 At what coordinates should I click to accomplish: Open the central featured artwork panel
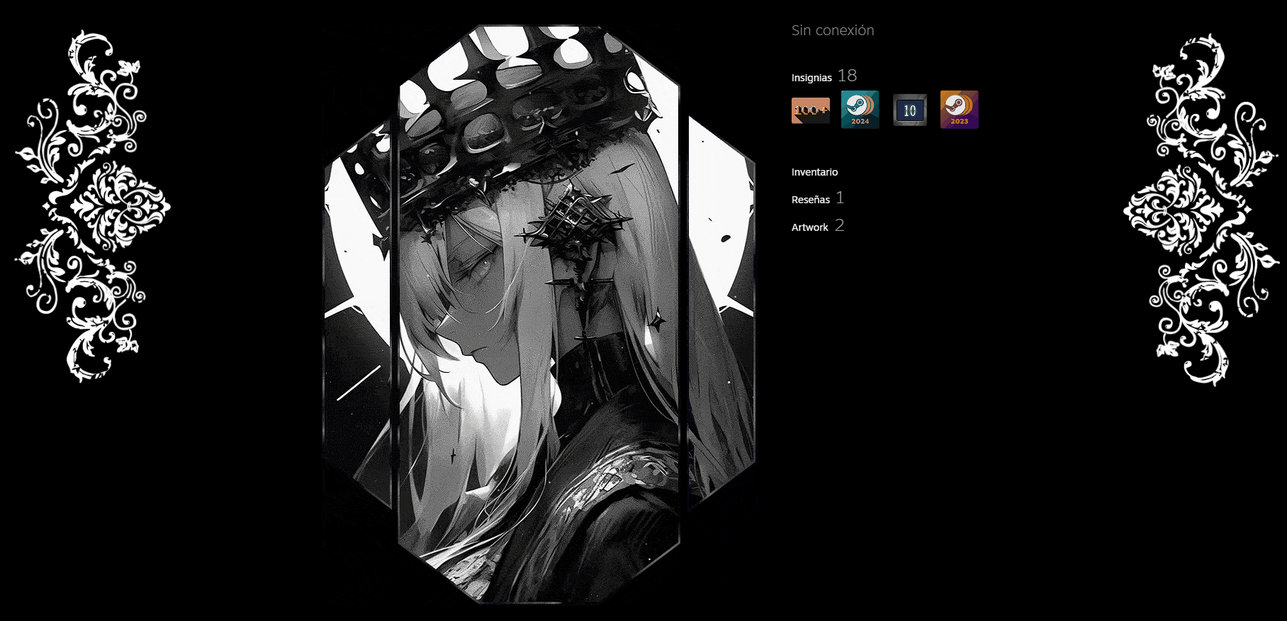tap(538, 315)
